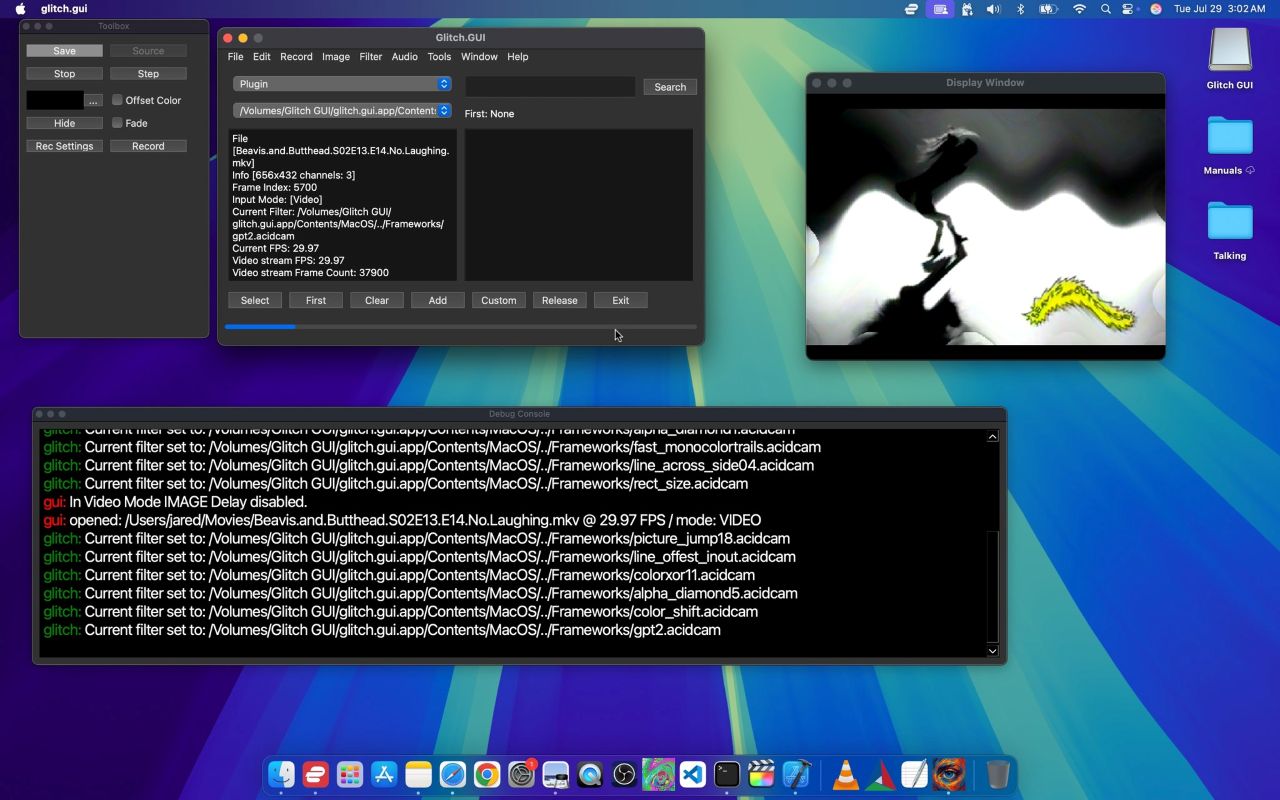This screenshot has width=1280, height=800.
Task: Click the Exit button
Action: click(x=621, y=300)
